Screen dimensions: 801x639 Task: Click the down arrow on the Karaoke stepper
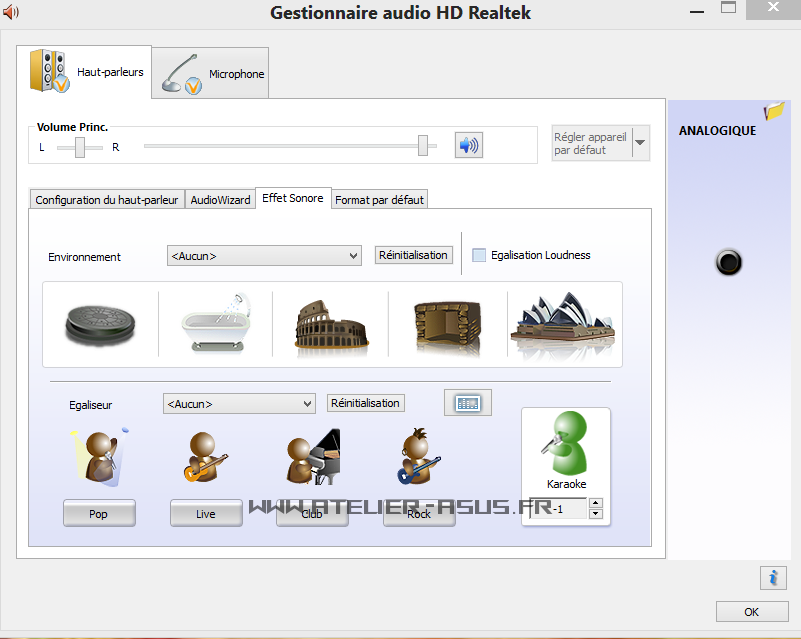(x=596, y=513)
